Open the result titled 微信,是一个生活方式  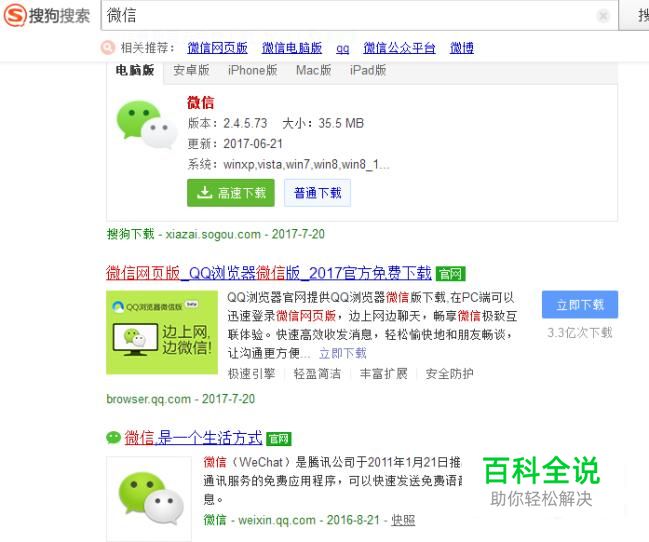point(193,438)
